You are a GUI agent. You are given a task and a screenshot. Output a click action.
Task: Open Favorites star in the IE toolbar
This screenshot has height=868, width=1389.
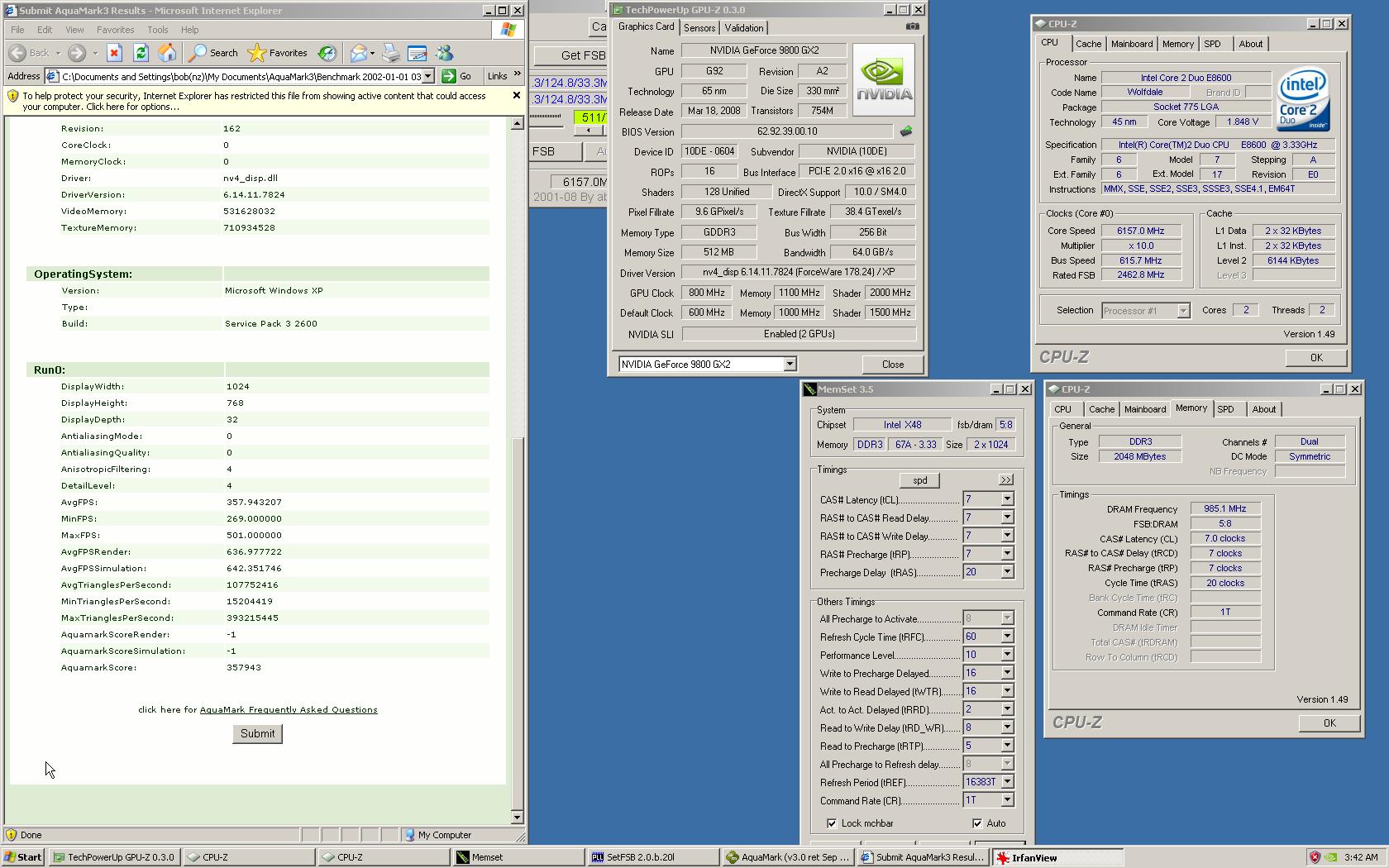tap(278, 53)
